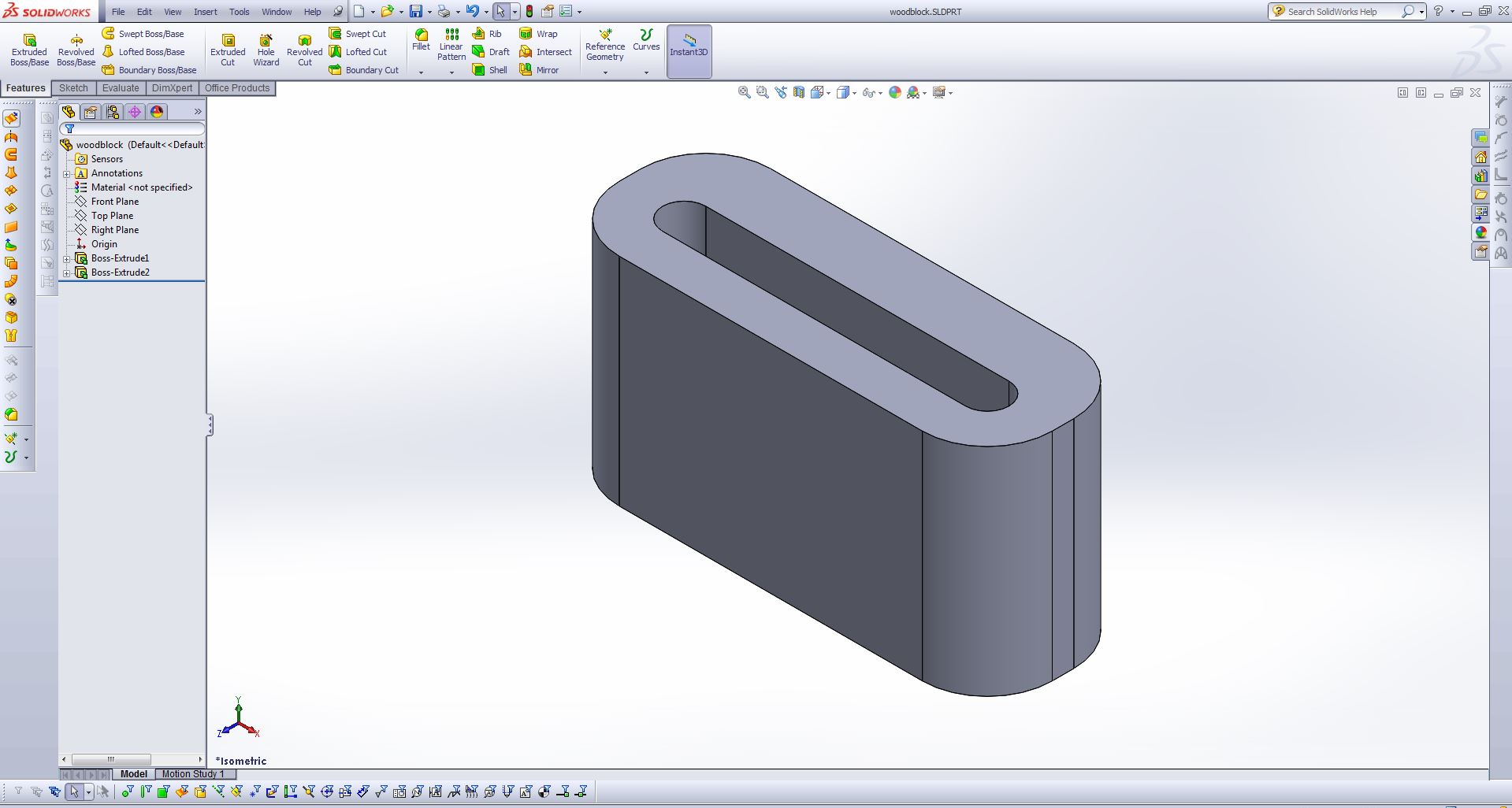This screenshot has width=1512, height=808.
Task: Activate the Shell feature tool
Action: pos(490,69)
